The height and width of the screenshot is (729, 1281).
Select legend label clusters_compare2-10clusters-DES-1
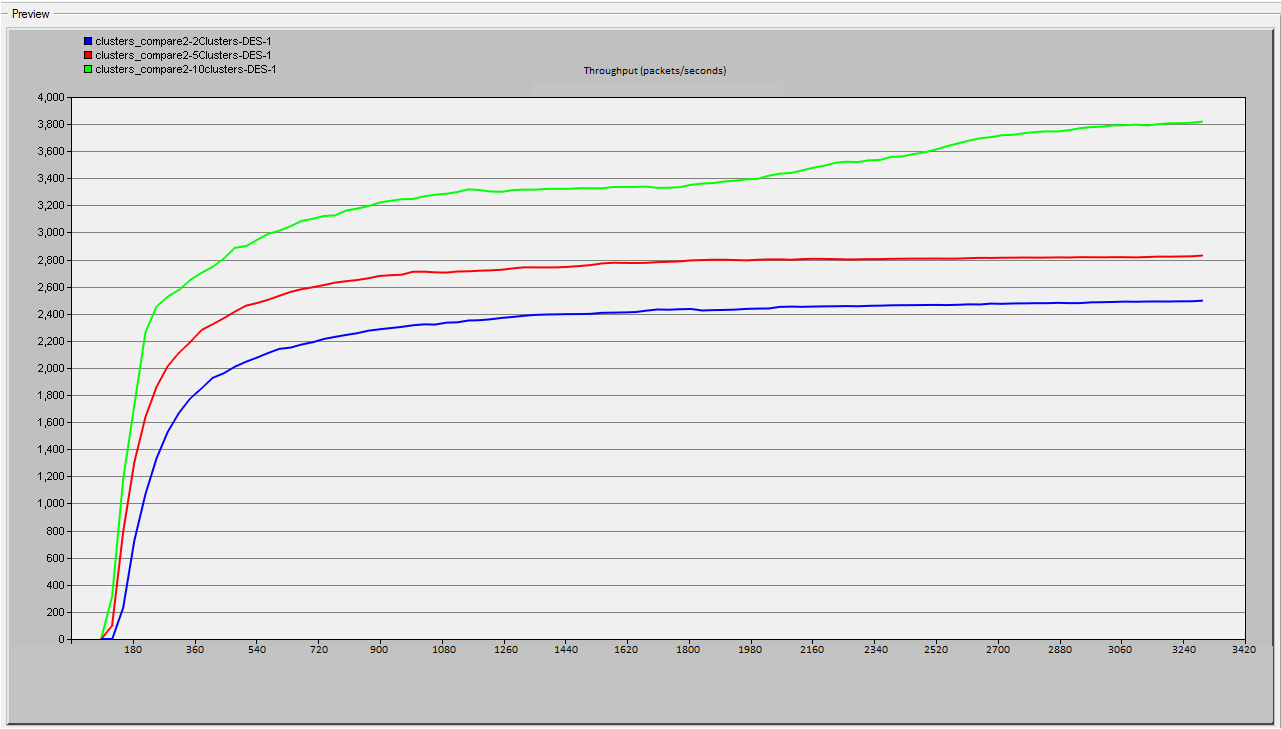(x=185, y=69)
